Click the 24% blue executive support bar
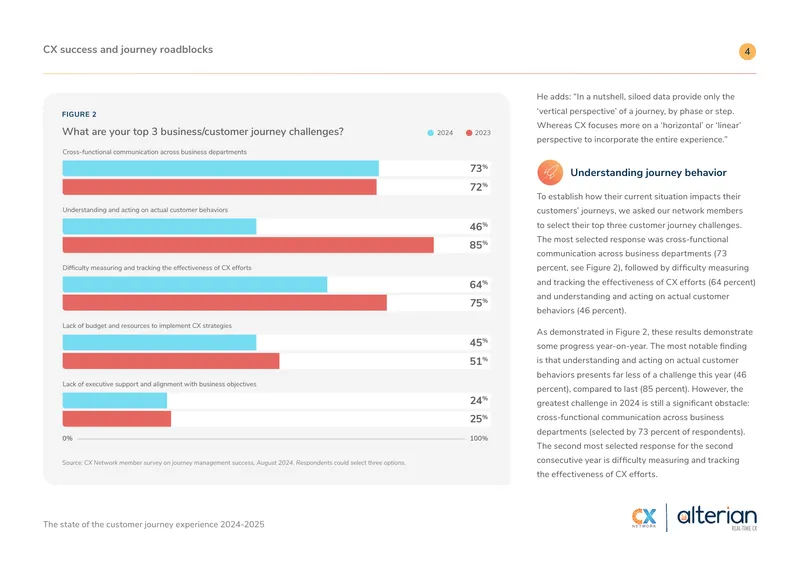This screenshot has width=800, height=566. pos(115,401)
